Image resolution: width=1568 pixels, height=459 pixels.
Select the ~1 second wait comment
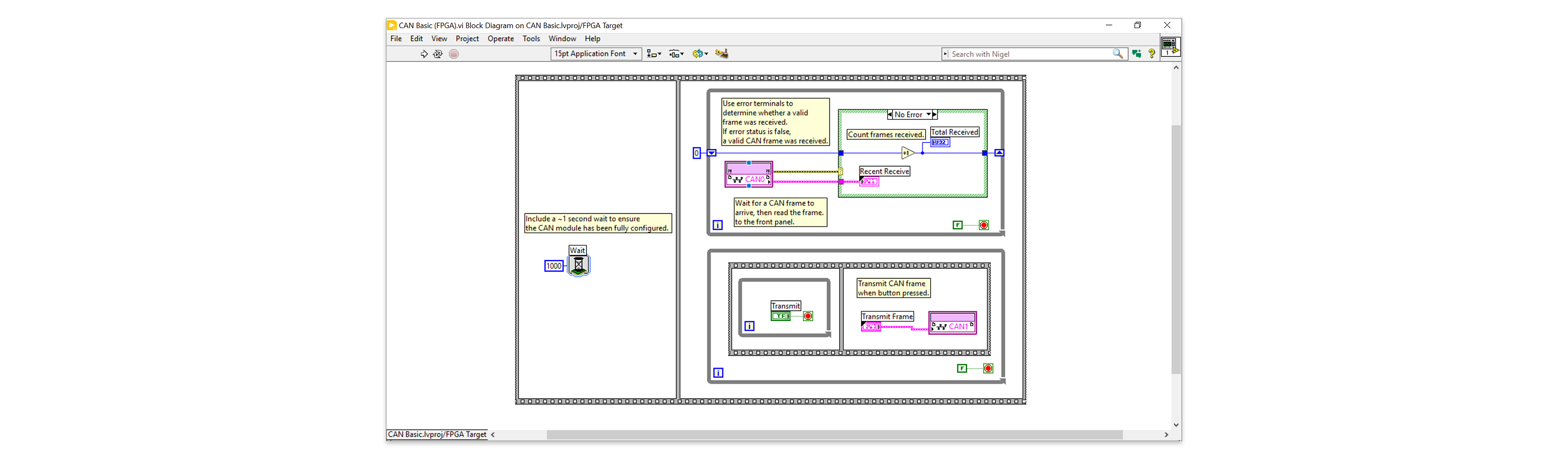coord(598,223)
